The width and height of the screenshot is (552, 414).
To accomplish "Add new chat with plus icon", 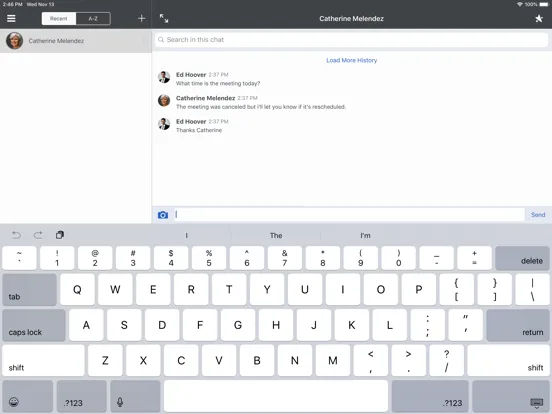I will click(142, 18).
